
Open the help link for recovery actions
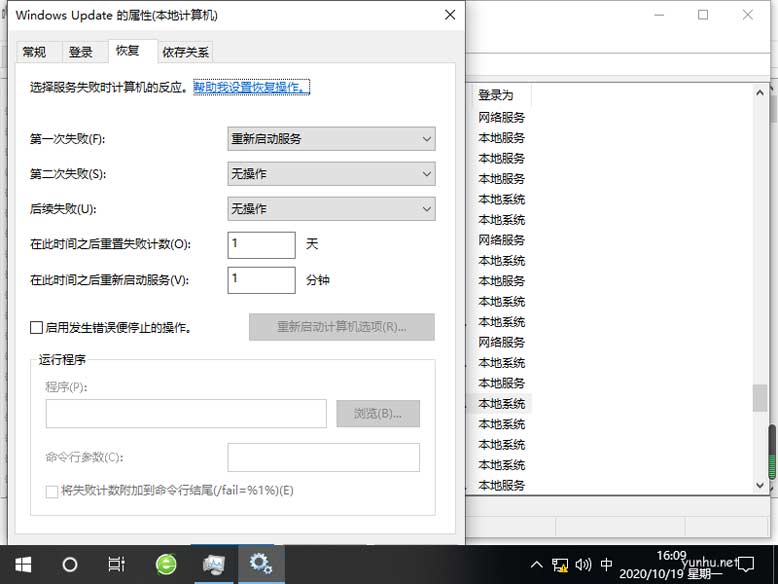tap(252, 87)
